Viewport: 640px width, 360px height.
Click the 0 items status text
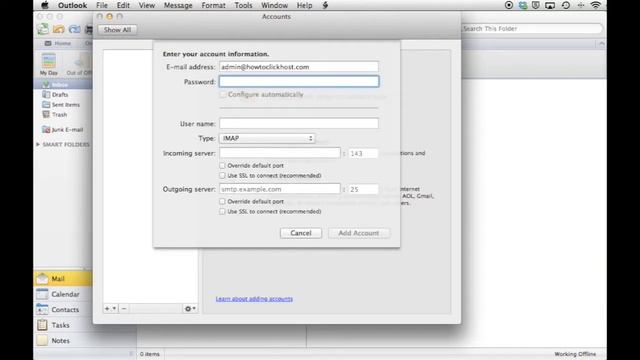pos(150,354)
